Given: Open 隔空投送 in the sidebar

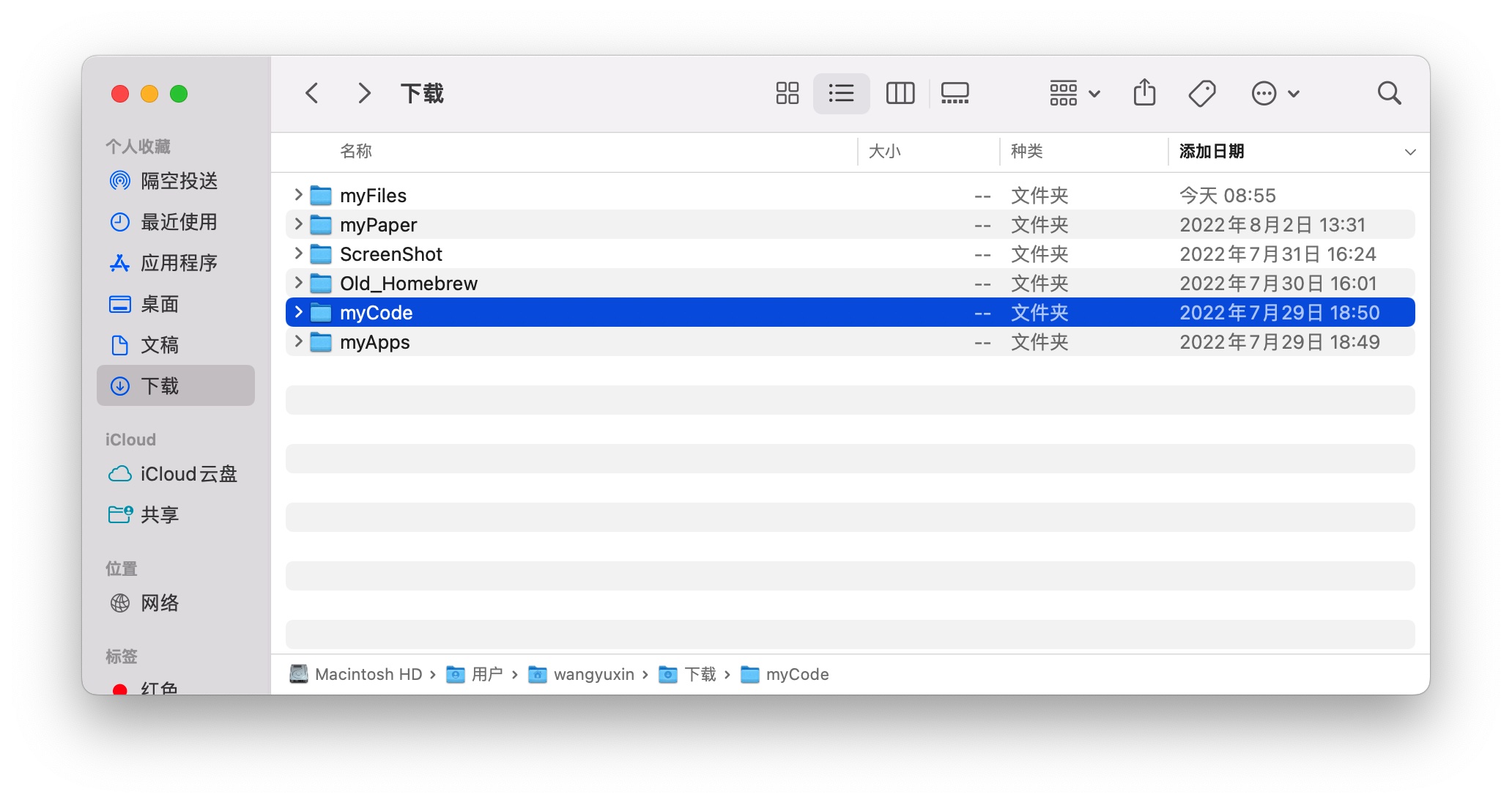Looking at the screenshot, I should [x=176, y=181].
